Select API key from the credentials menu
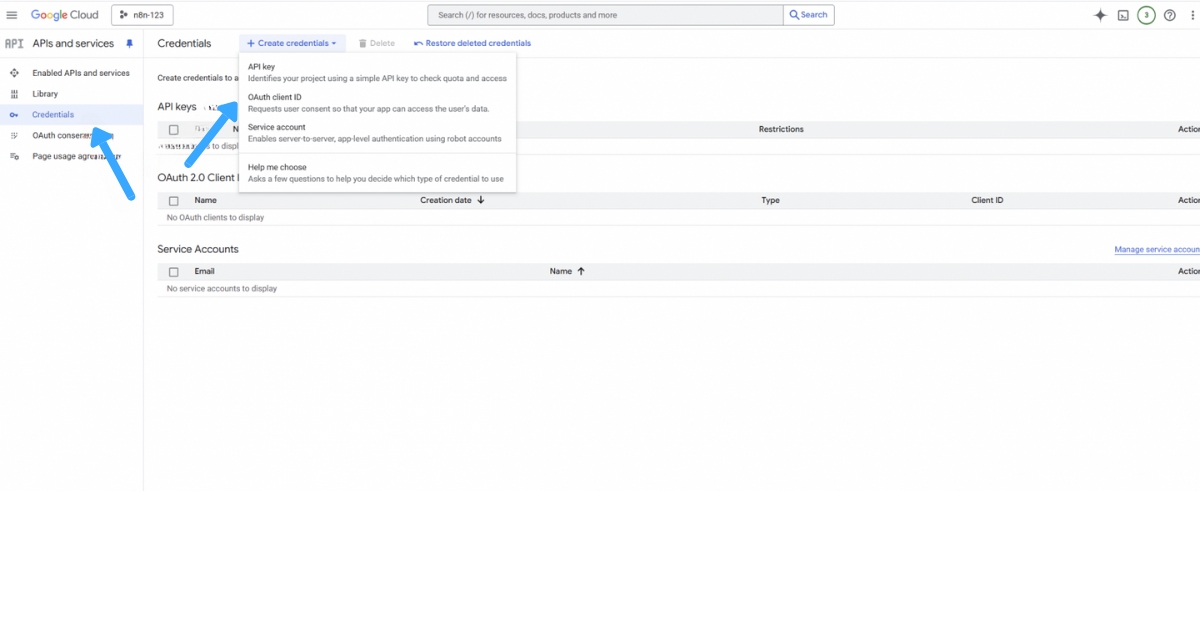The image size is (1200, 630). click(260, 66)
